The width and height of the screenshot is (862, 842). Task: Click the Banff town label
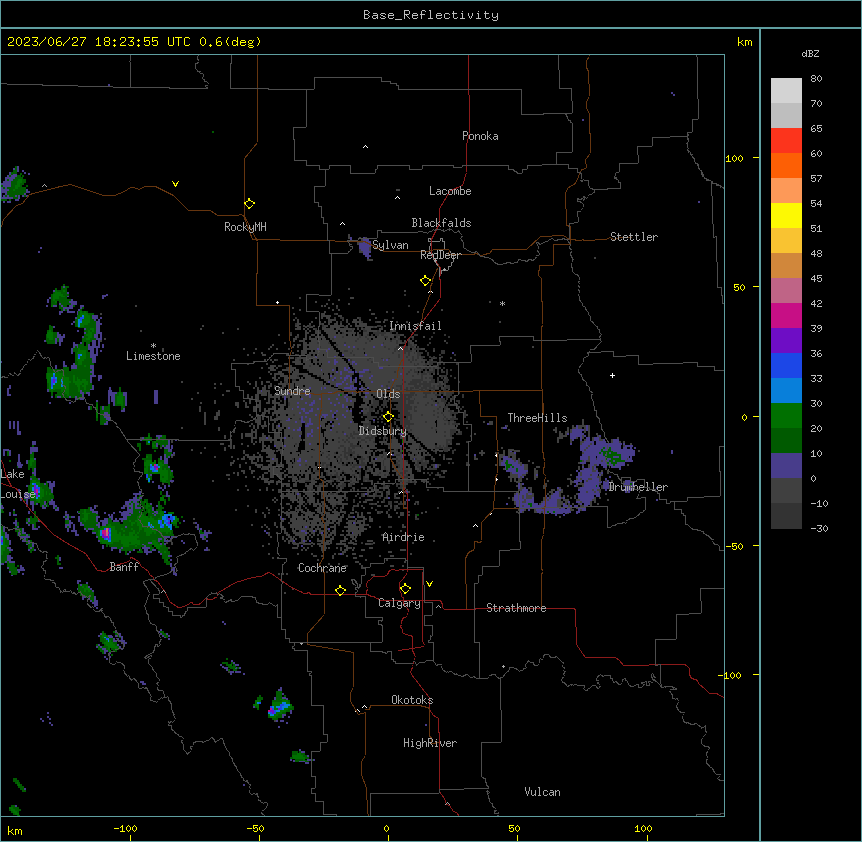click(124, 567)
